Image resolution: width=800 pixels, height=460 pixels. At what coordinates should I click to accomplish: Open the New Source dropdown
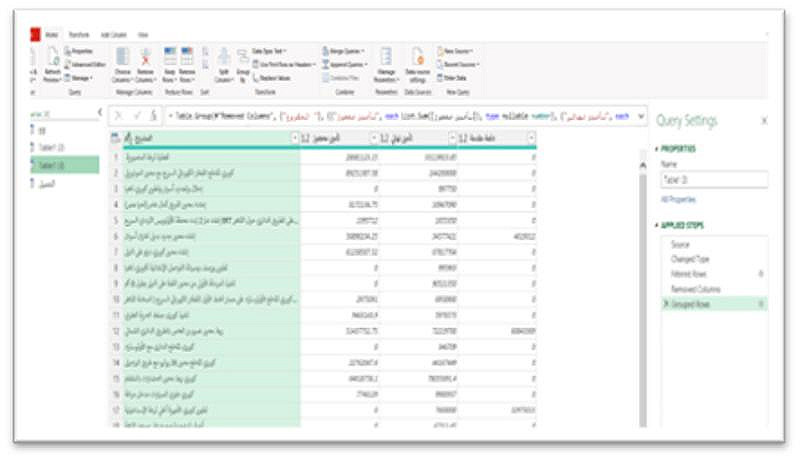pos(455,52)
